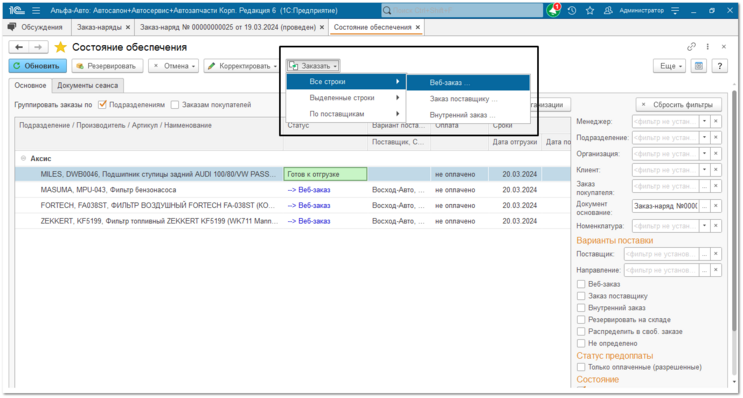Add Состояние обеспечения page to favorites
The height and width of the screenshot is (398, 743).
tap(61, 47)
